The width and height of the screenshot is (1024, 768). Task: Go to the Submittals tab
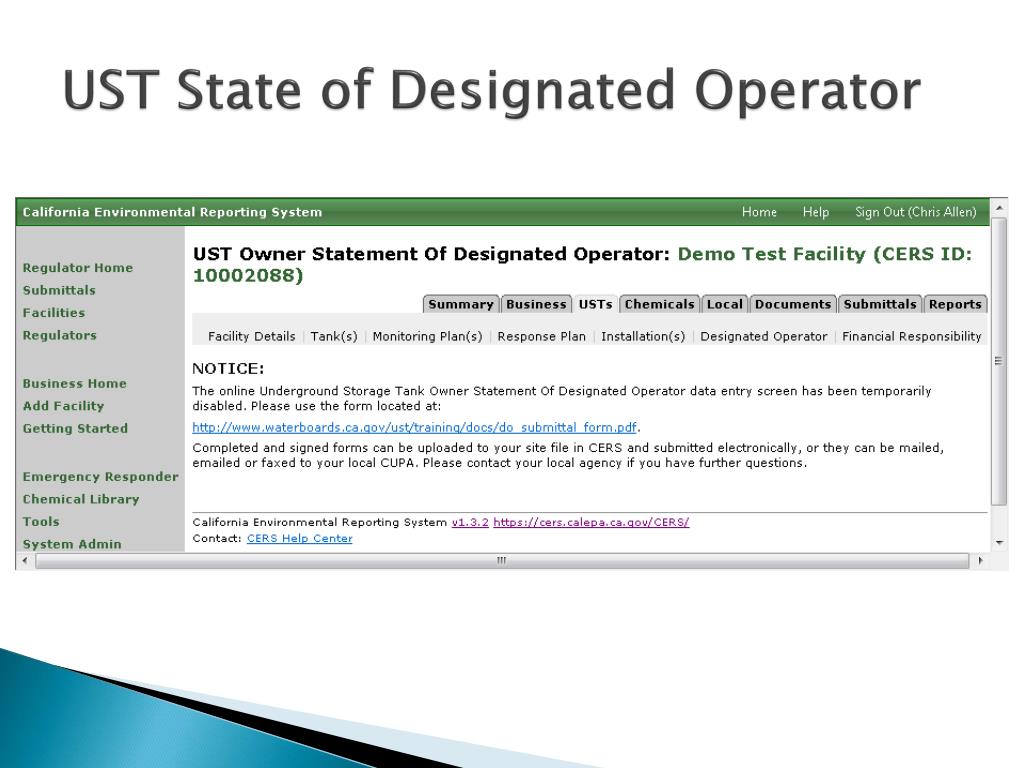pos(880,304)
